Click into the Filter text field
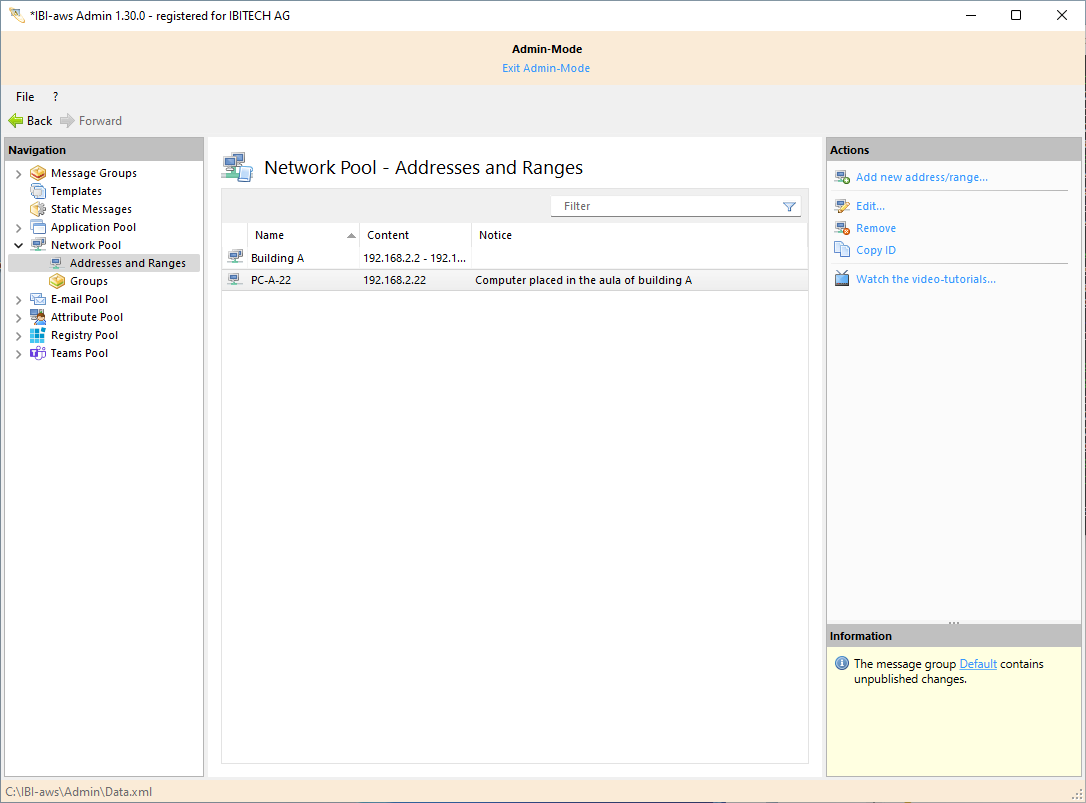The width and height of the screenshot is (1086, 803). (665, 206)
